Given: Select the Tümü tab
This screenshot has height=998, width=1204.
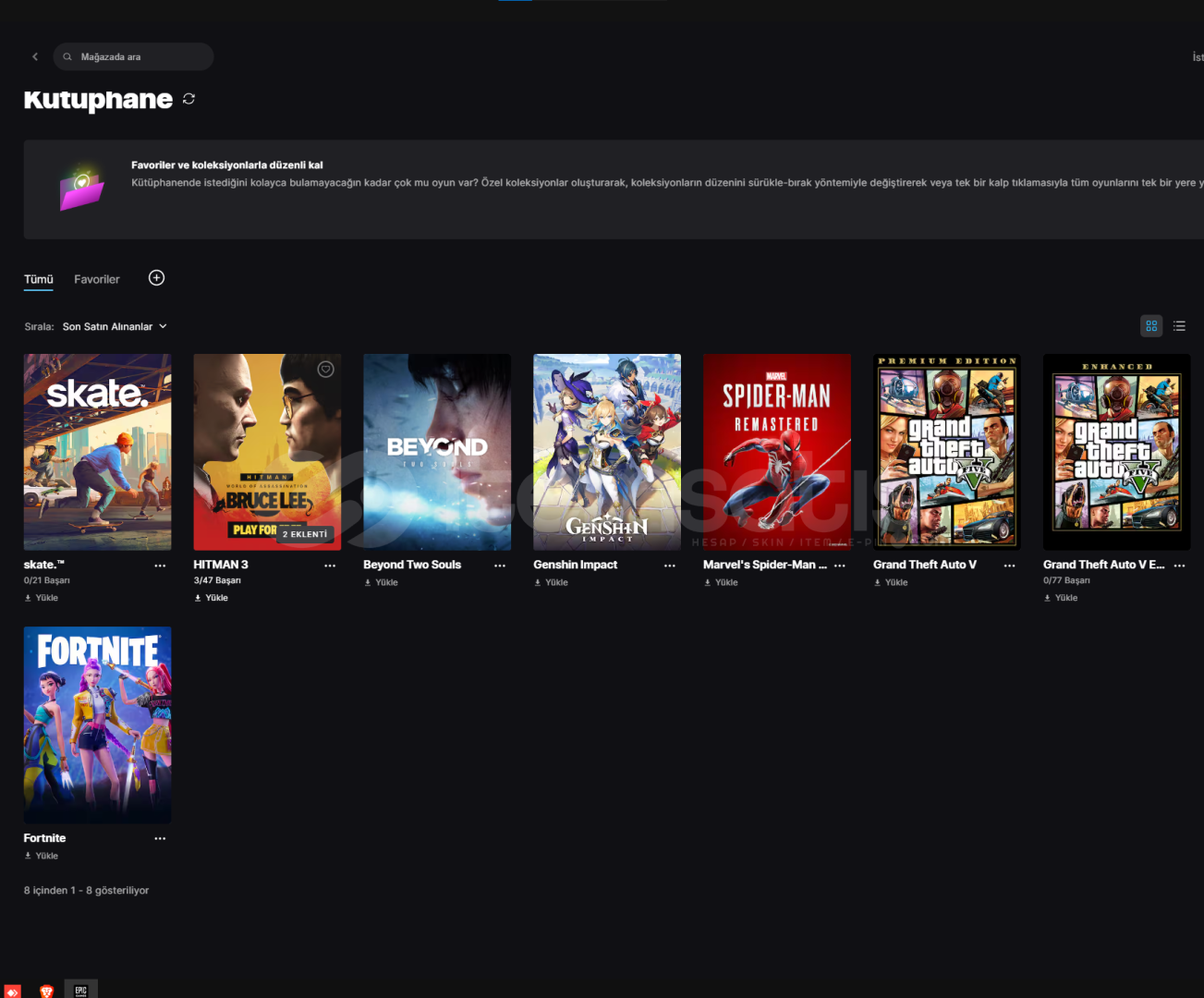Looking at the screenshot, I should tap(39, 279).
